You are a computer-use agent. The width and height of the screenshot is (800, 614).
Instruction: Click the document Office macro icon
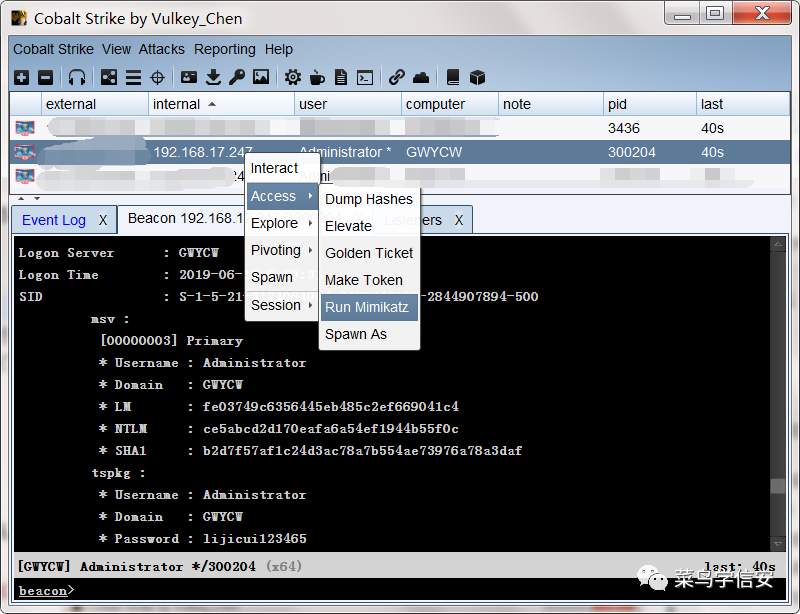click(341, 78)
